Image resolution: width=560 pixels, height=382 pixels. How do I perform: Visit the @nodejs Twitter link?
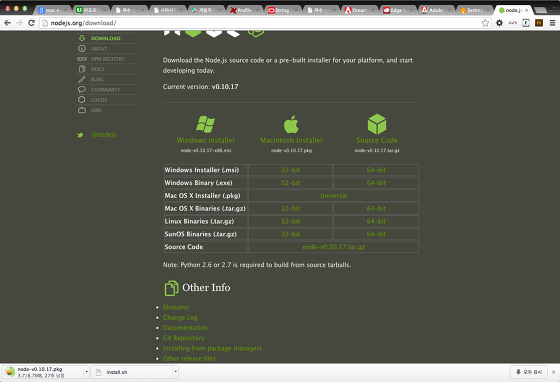point(104,135)
